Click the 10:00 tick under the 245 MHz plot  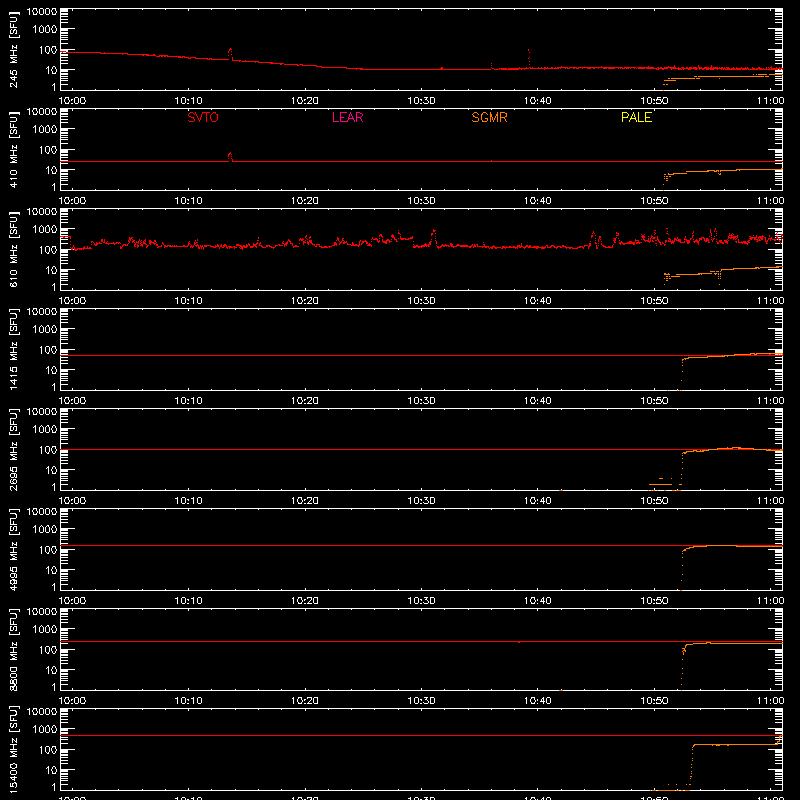coord(72,101)
